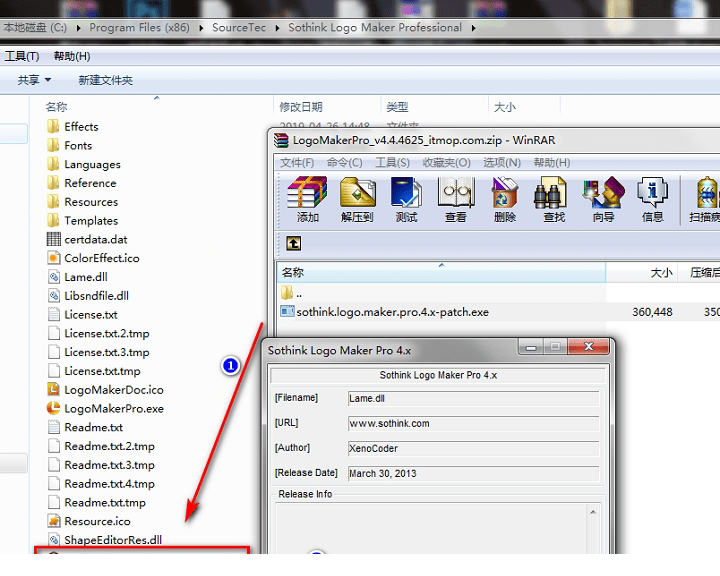720x576 pixels.
Task: Sort WinRAR list by Size (大小) column
Action: pos(641,272)
